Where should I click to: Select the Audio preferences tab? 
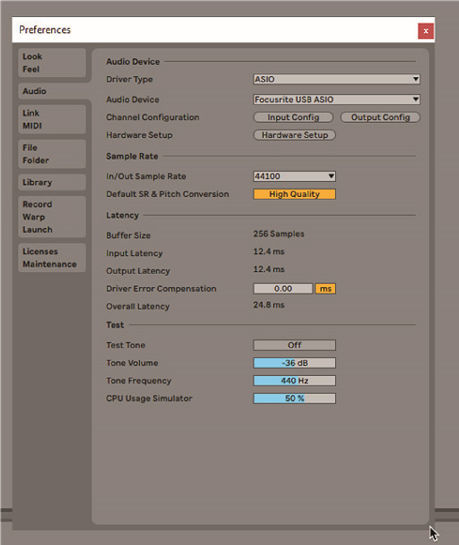pos(52,91)
